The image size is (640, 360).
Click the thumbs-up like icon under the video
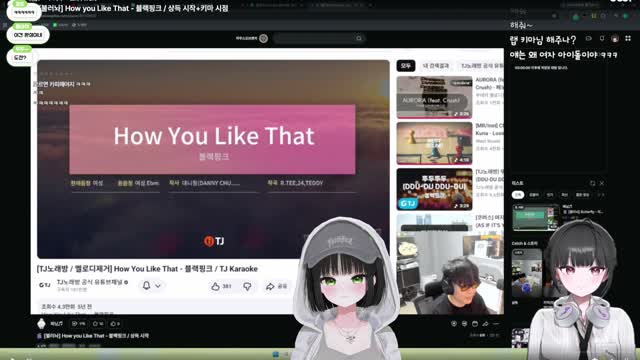[x=216, y=287]
